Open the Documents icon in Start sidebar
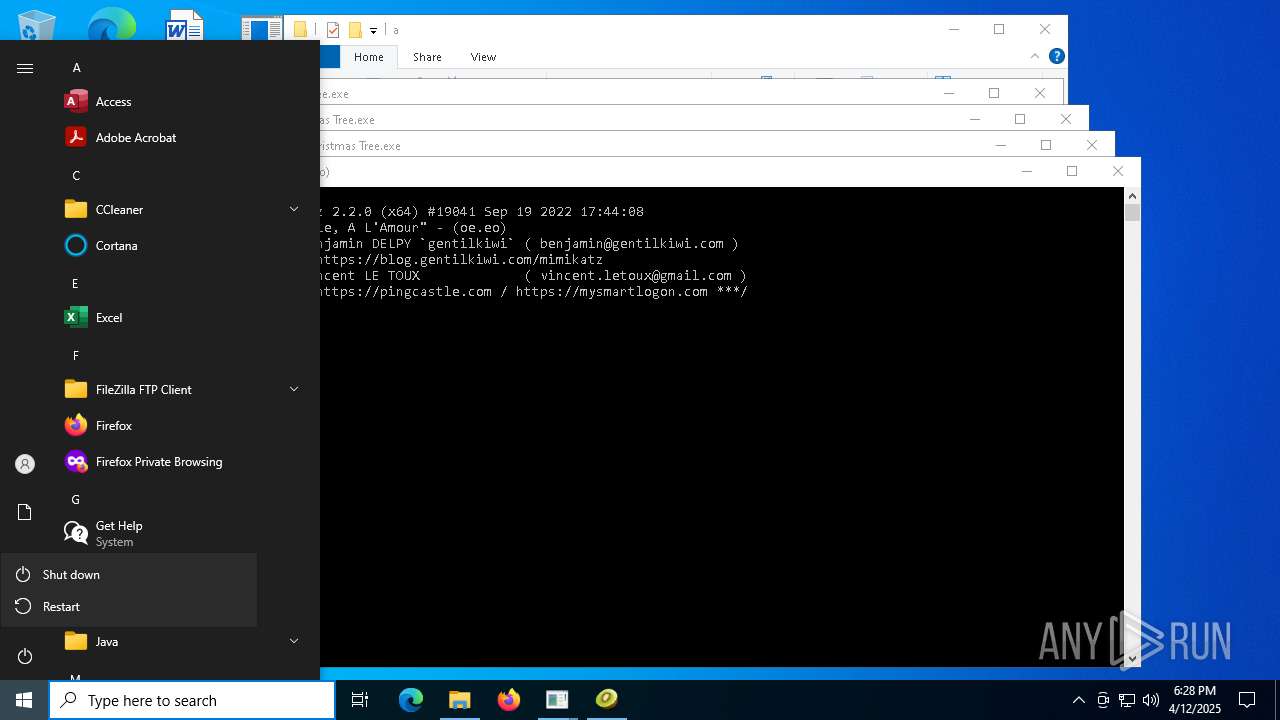 tap(25, 512)
